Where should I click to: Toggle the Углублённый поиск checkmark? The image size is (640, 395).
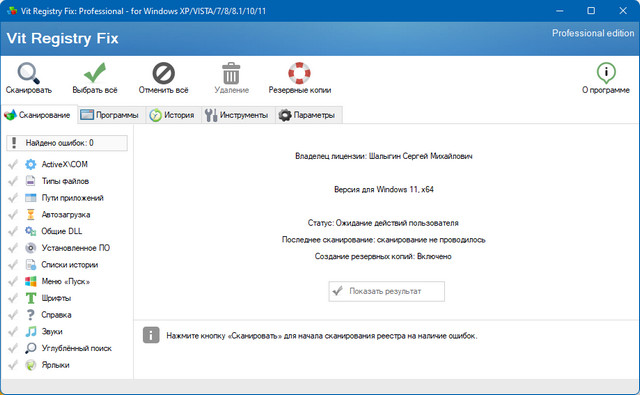[x=13, y=348]
